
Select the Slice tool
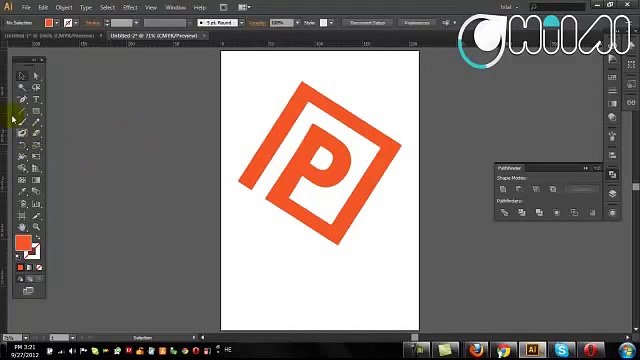[36, 216]
